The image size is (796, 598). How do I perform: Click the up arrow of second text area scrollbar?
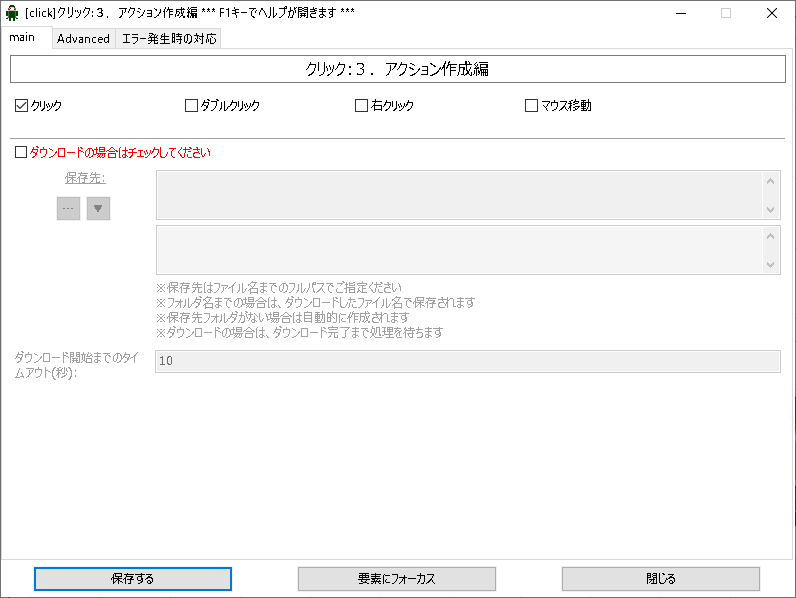point(770,236)
